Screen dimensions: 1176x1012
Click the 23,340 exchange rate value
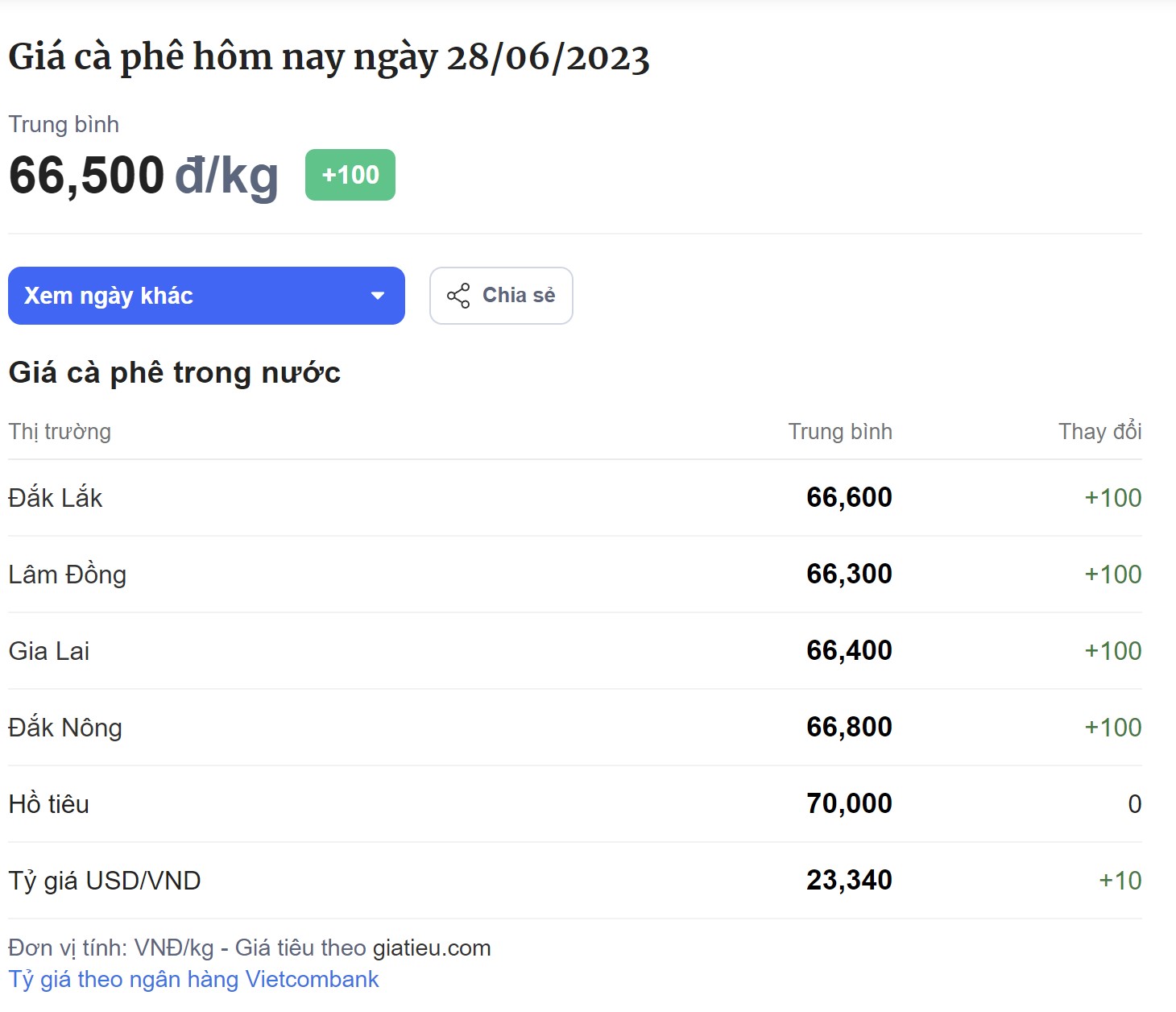pyautogui.click(x=850, y=881)
